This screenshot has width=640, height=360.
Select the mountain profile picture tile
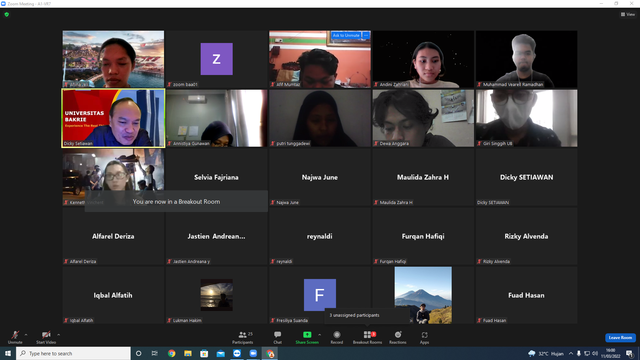[423, 295]
